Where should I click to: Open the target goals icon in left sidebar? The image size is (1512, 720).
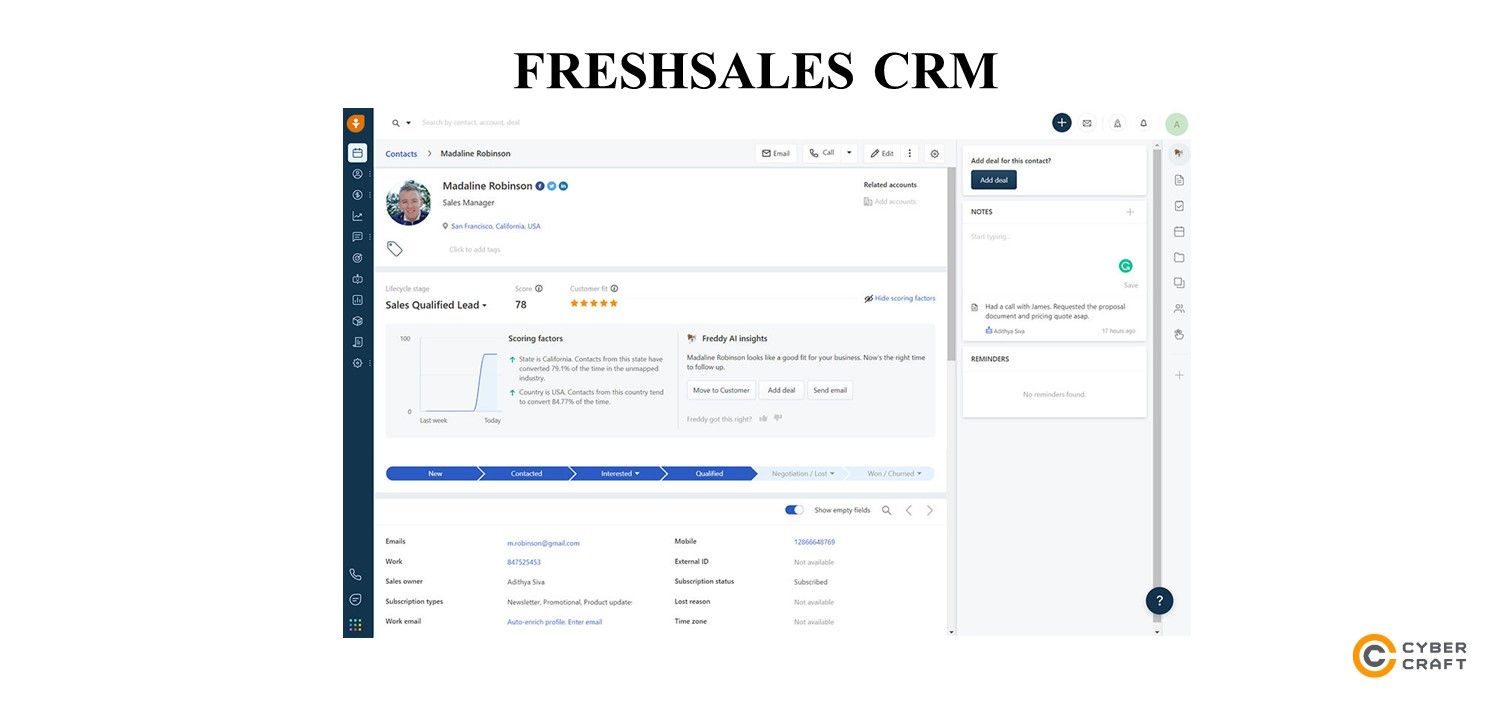357,258
